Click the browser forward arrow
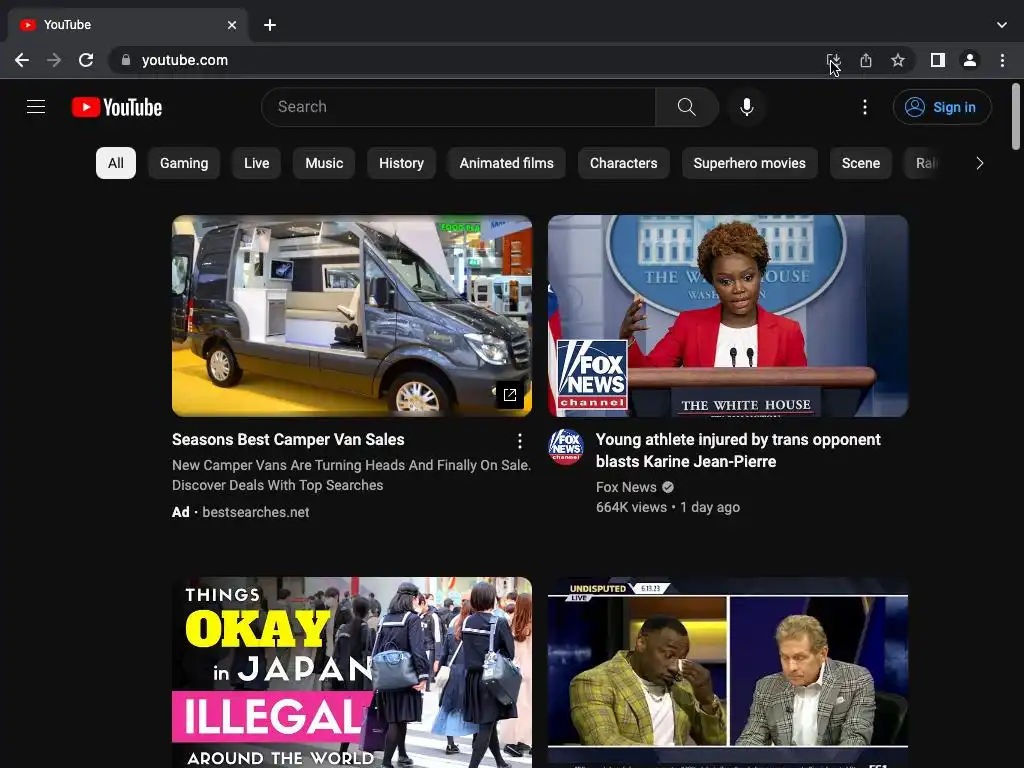Image resolution: width=1024 pixels, height=768 pixels. pyautogui.click(x=54, y=60)
